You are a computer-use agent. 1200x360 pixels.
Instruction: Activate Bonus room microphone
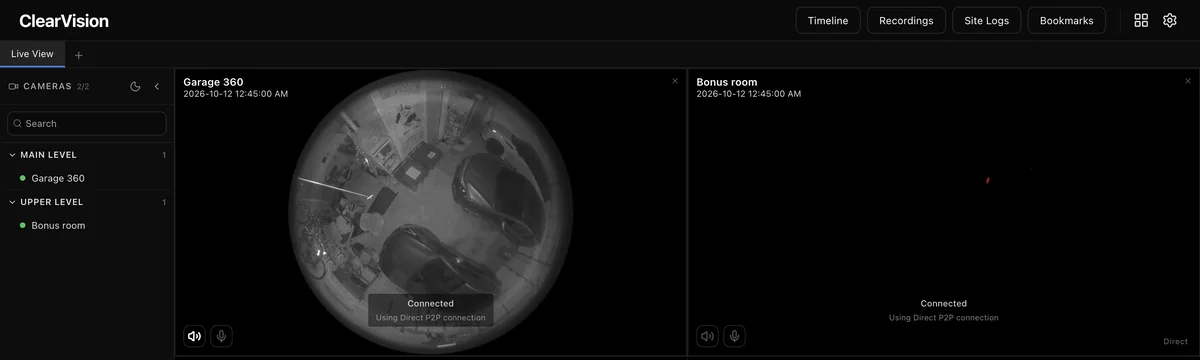[x=735, y=336]
